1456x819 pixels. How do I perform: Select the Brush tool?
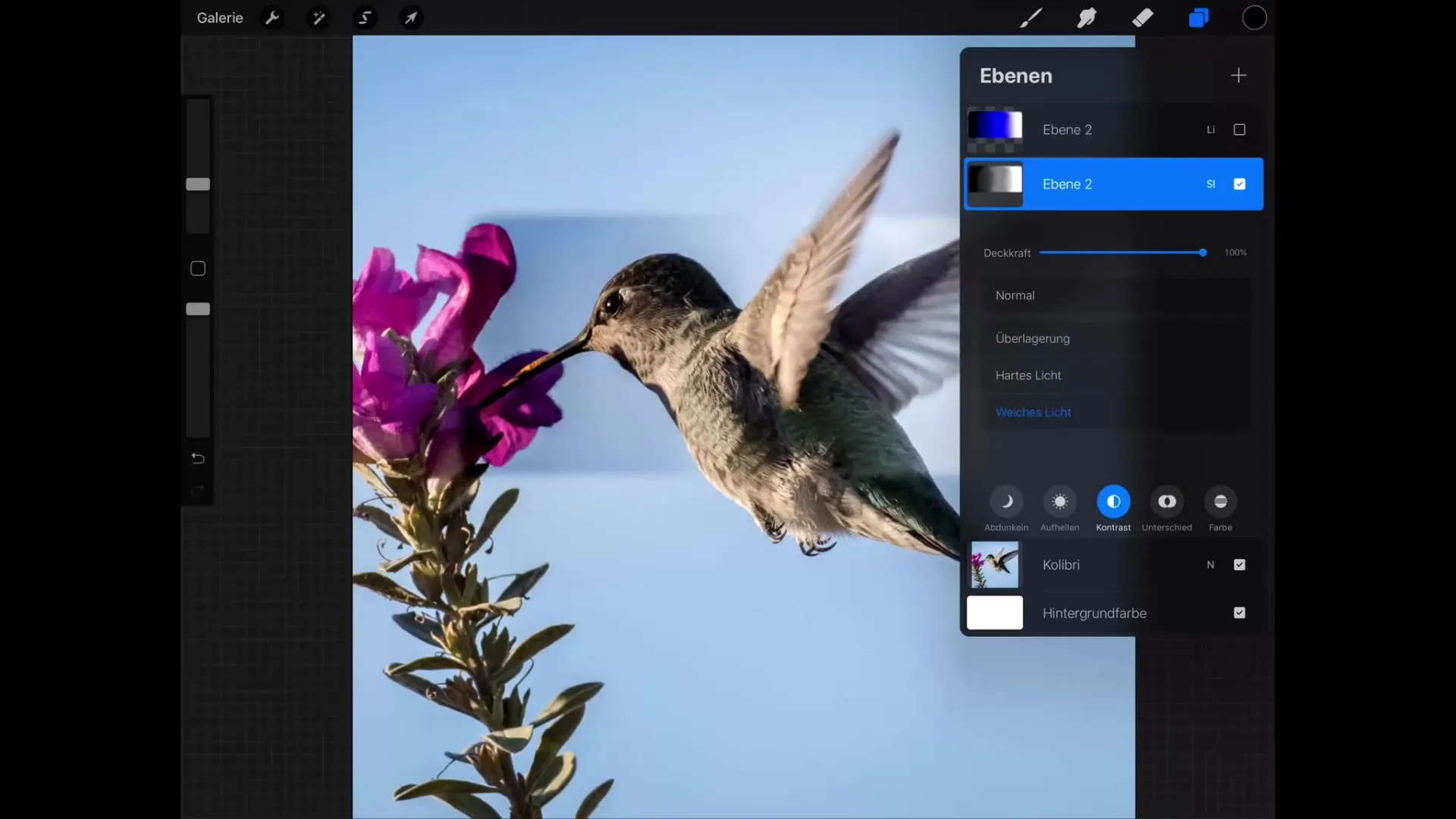click(x=1031, y=17)
